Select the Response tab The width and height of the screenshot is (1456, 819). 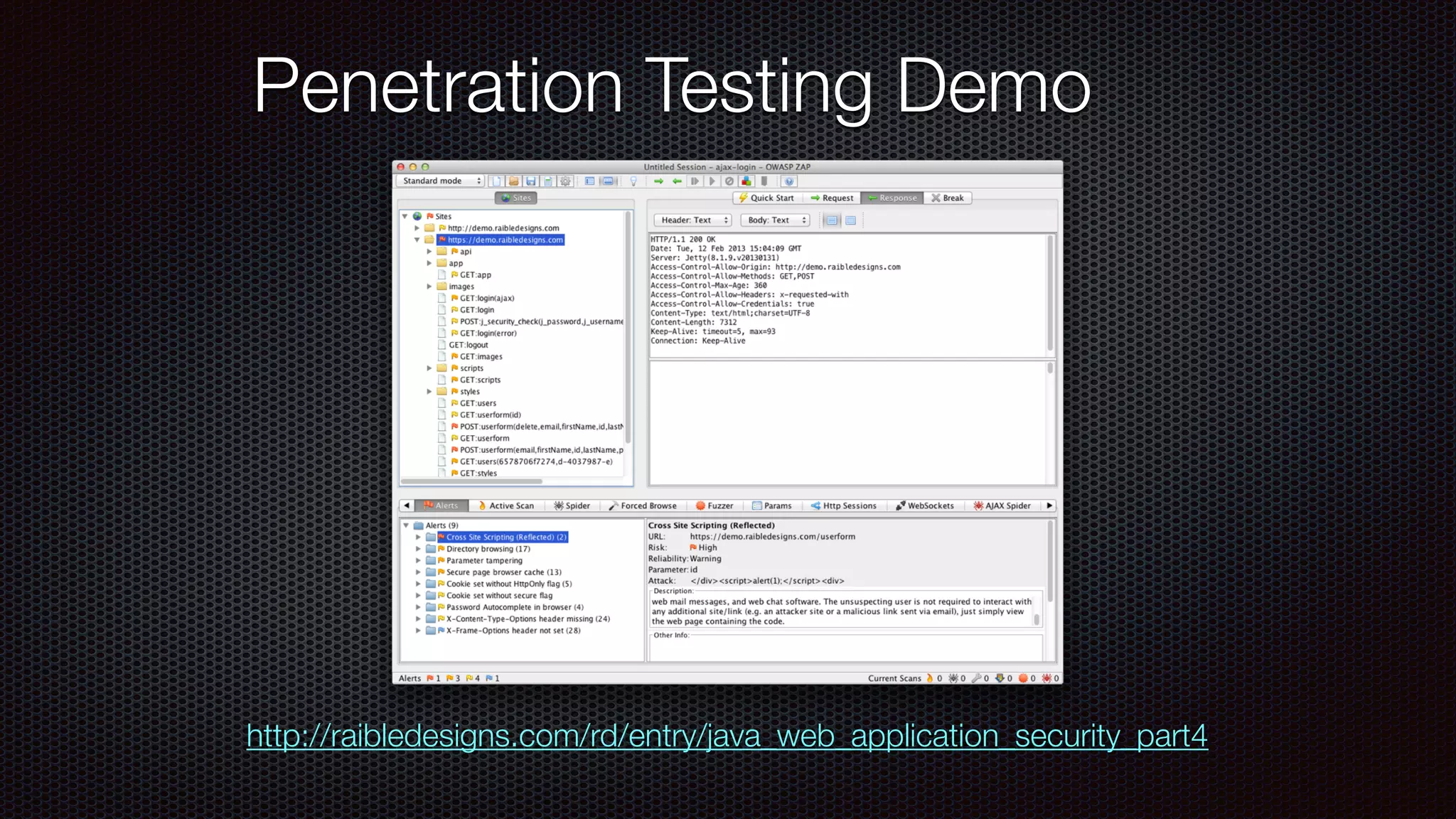892,198
